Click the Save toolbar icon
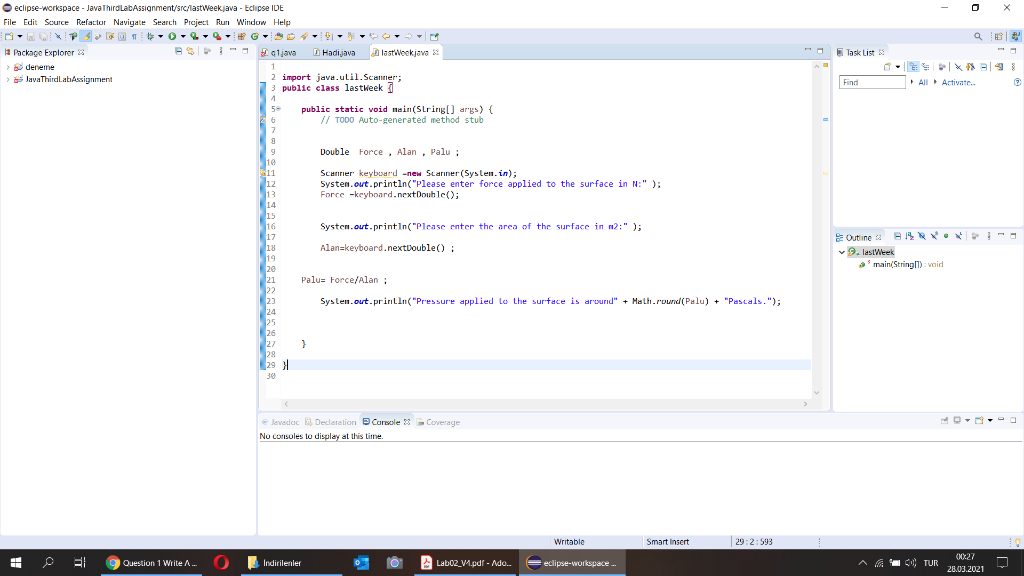Screen dimensions: 1024x576 point(31,37)
